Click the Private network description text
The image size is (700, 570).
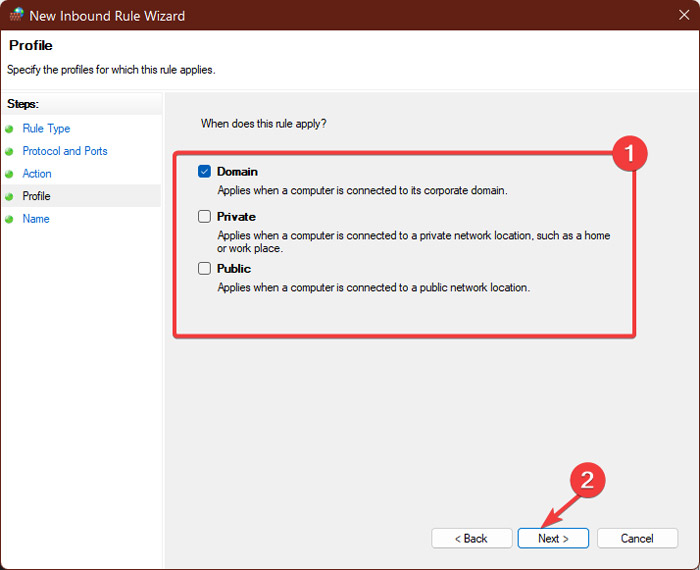(x=413, y=241)
